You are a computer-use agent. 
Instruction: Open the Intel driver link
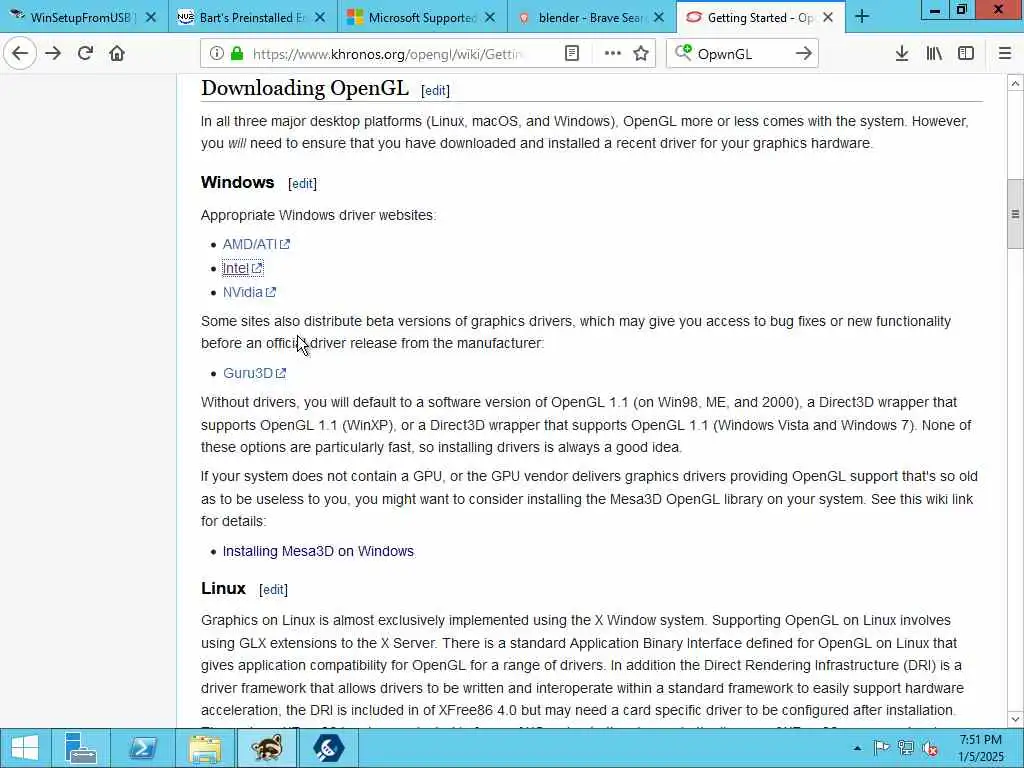[242, 268]
